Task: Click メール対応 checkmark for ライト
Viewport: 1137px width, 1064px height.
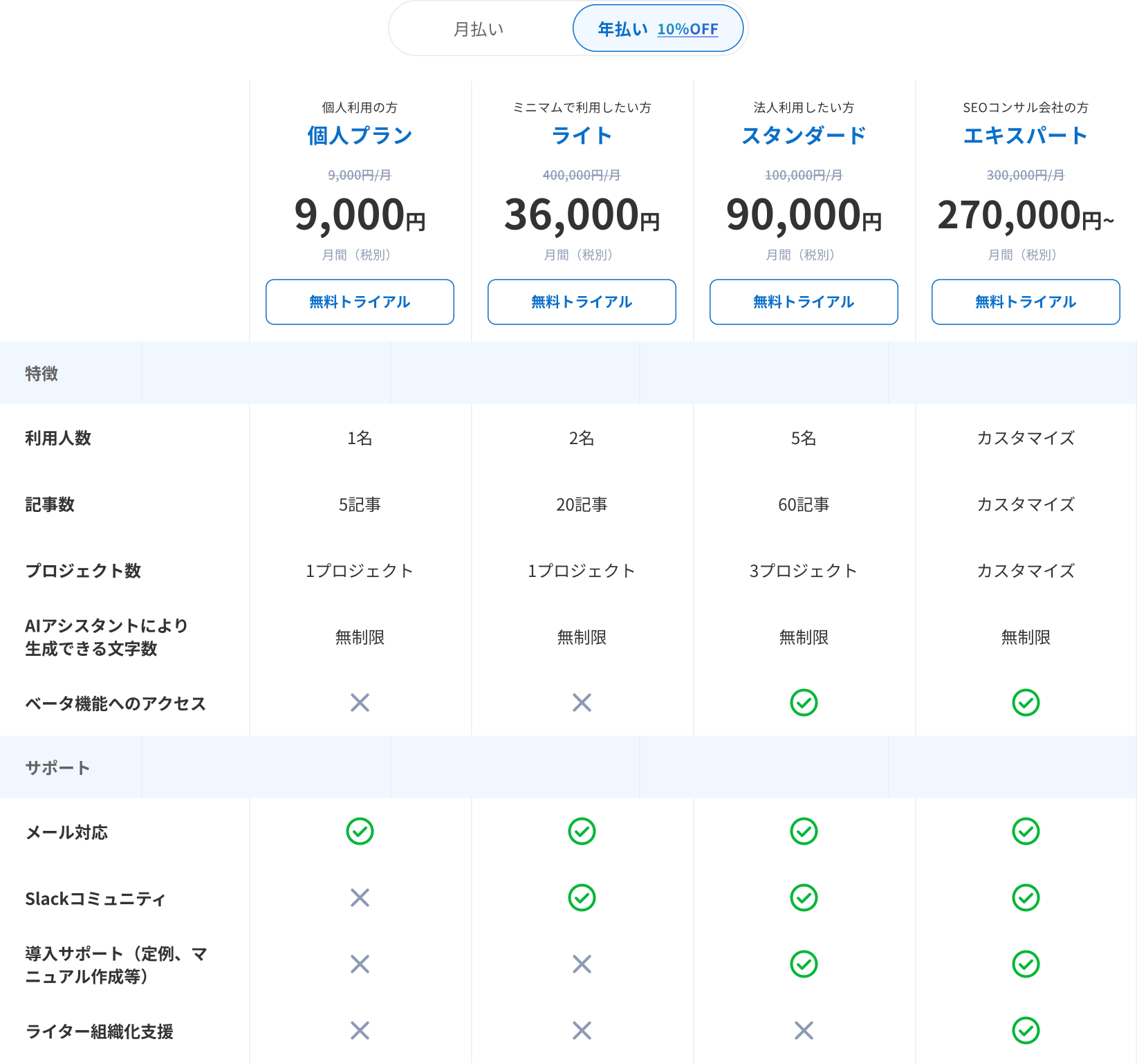Action: tap(582, 832)
